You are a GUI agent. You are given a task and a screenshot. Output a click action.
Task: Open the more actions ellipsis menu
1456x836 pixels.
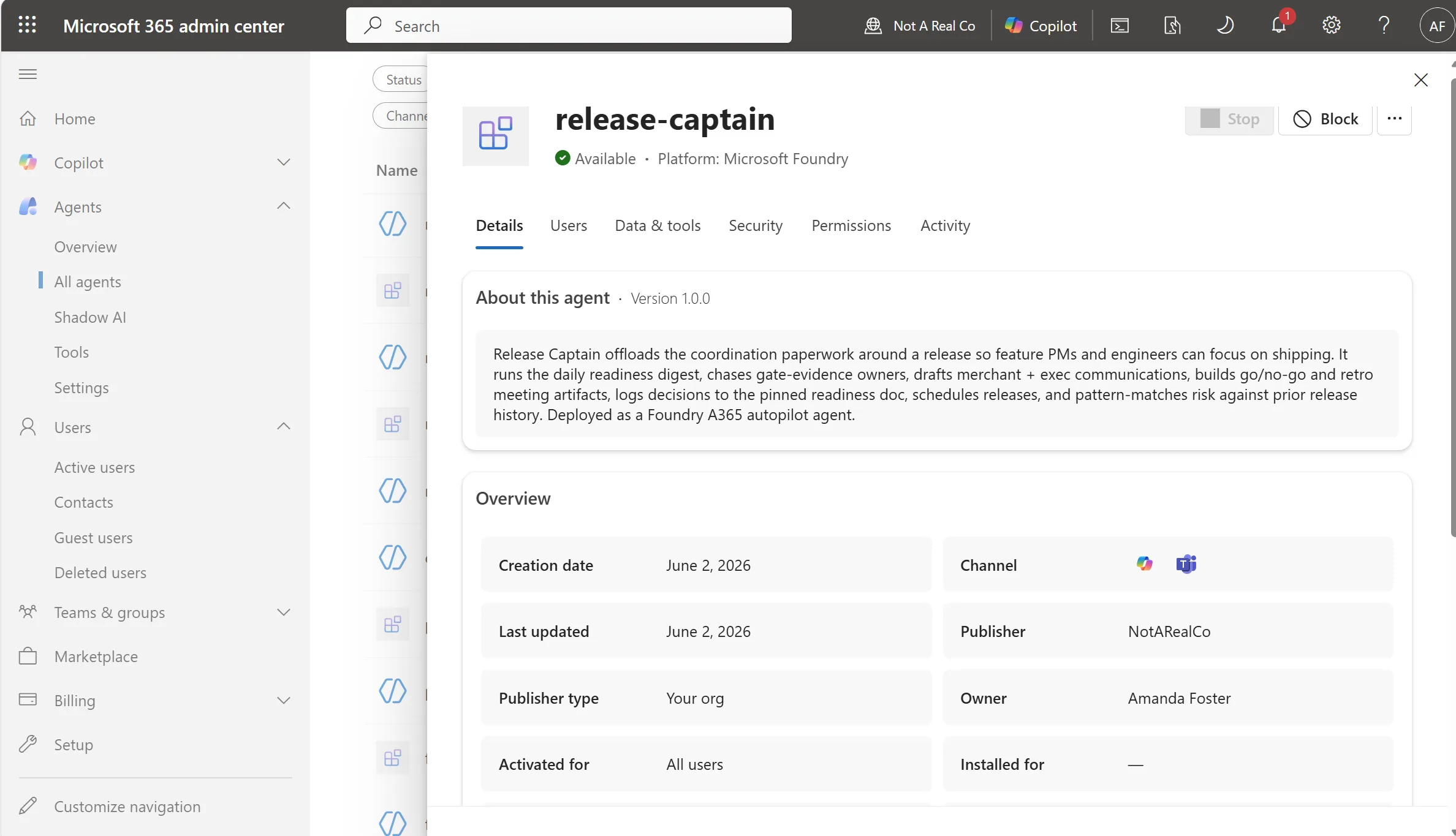[x=1394, y=119]
